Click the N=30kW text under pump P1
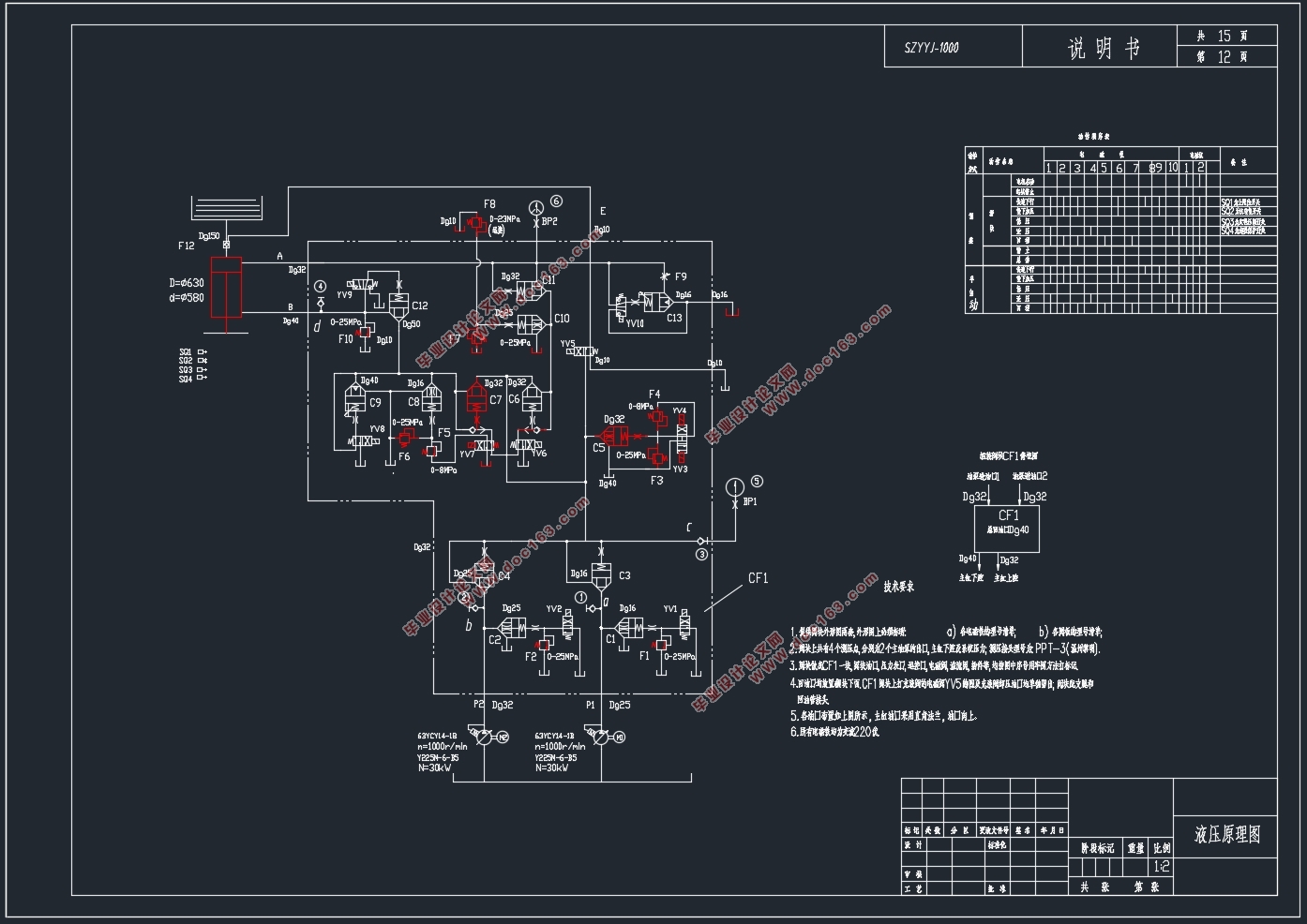The width and height of the screenshot is (1307, 924). tap(552, 768)
